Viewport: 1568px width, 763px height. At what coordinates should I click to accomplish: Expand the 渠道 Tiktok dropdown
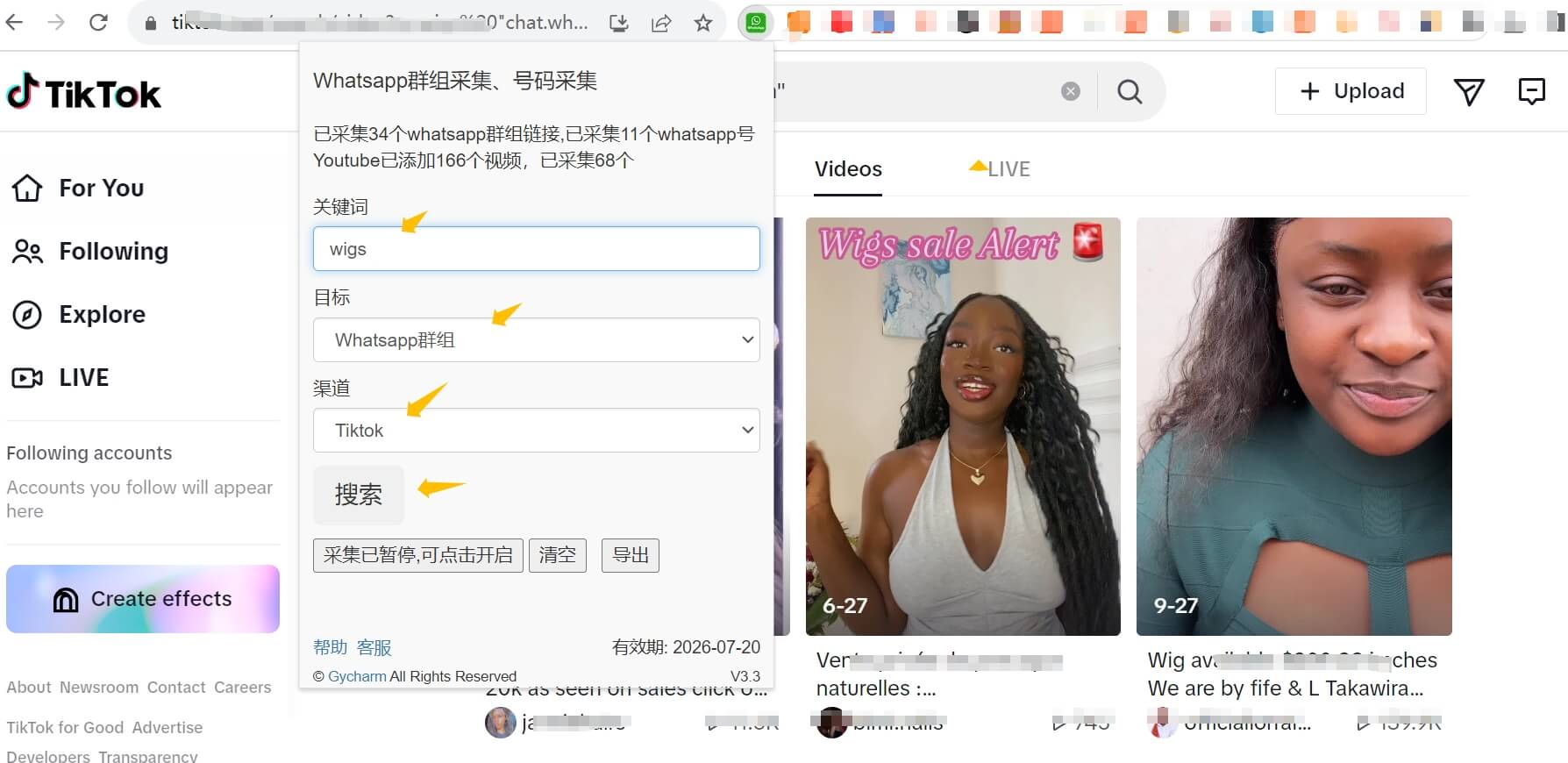click(x=536, y=431)
